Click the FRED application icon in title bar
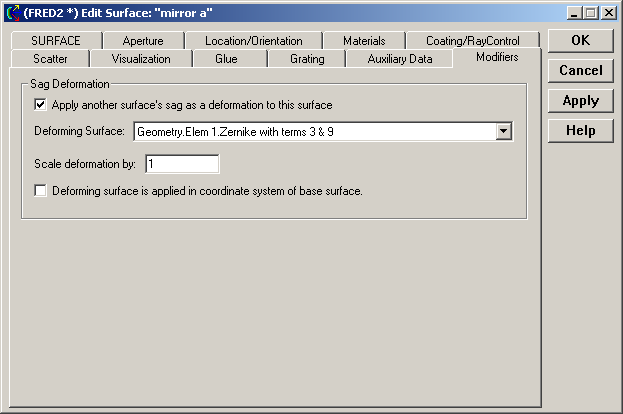 [13, 13]
